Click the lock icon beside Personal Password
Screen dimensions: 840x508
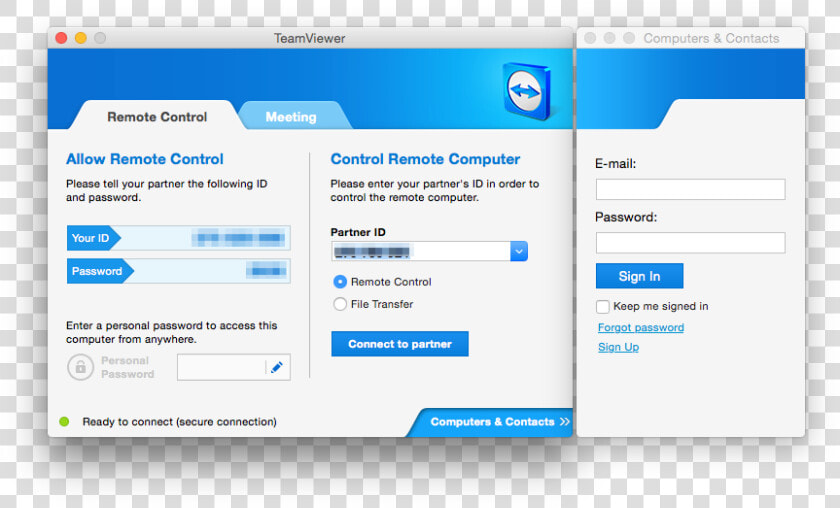coord(80,367)
